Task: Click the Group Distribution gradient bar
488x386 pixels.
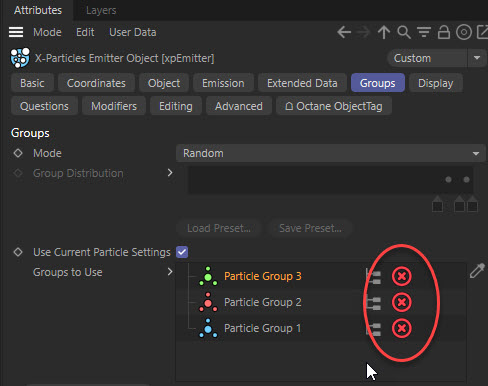Action: point(330,180)
